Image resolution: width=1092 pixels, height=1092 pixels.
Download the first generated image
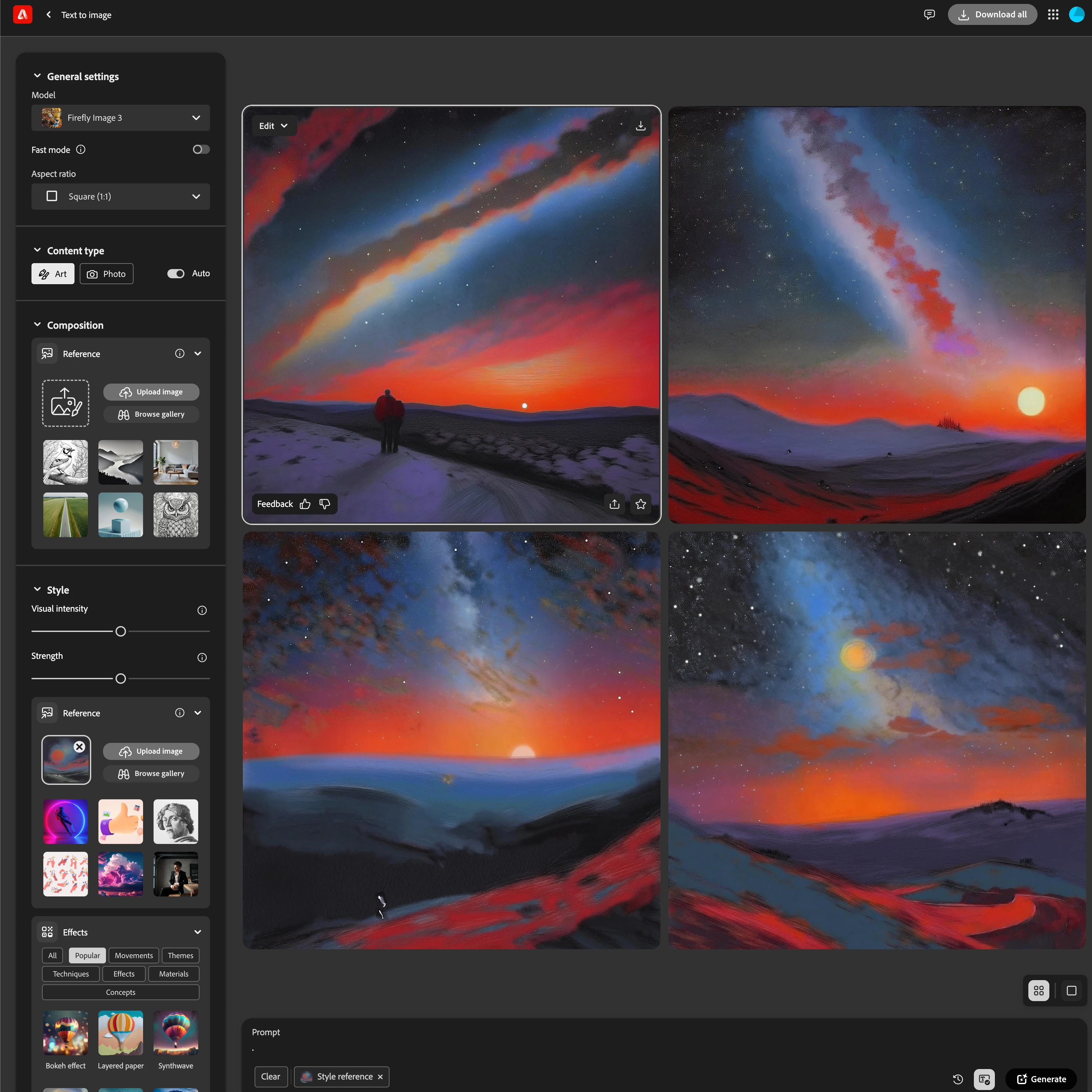coord(640,126)
